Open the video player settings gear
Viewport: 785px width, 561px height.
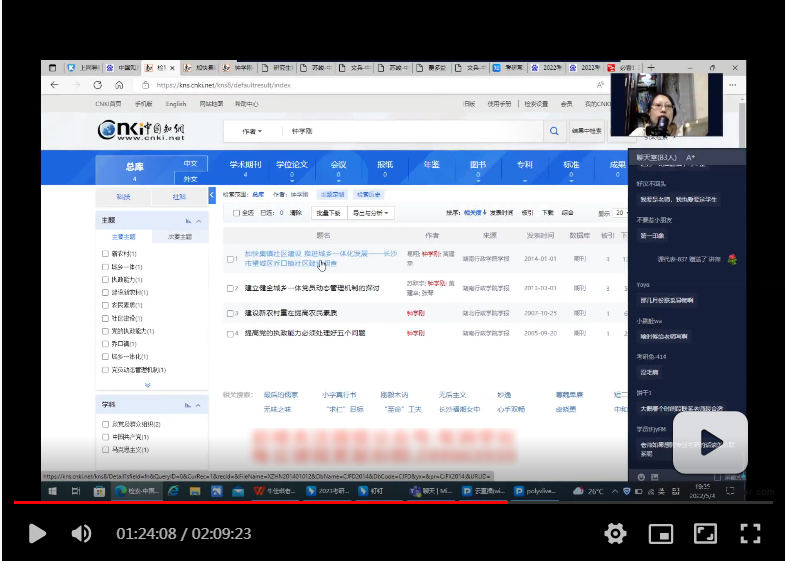point(615,533)
